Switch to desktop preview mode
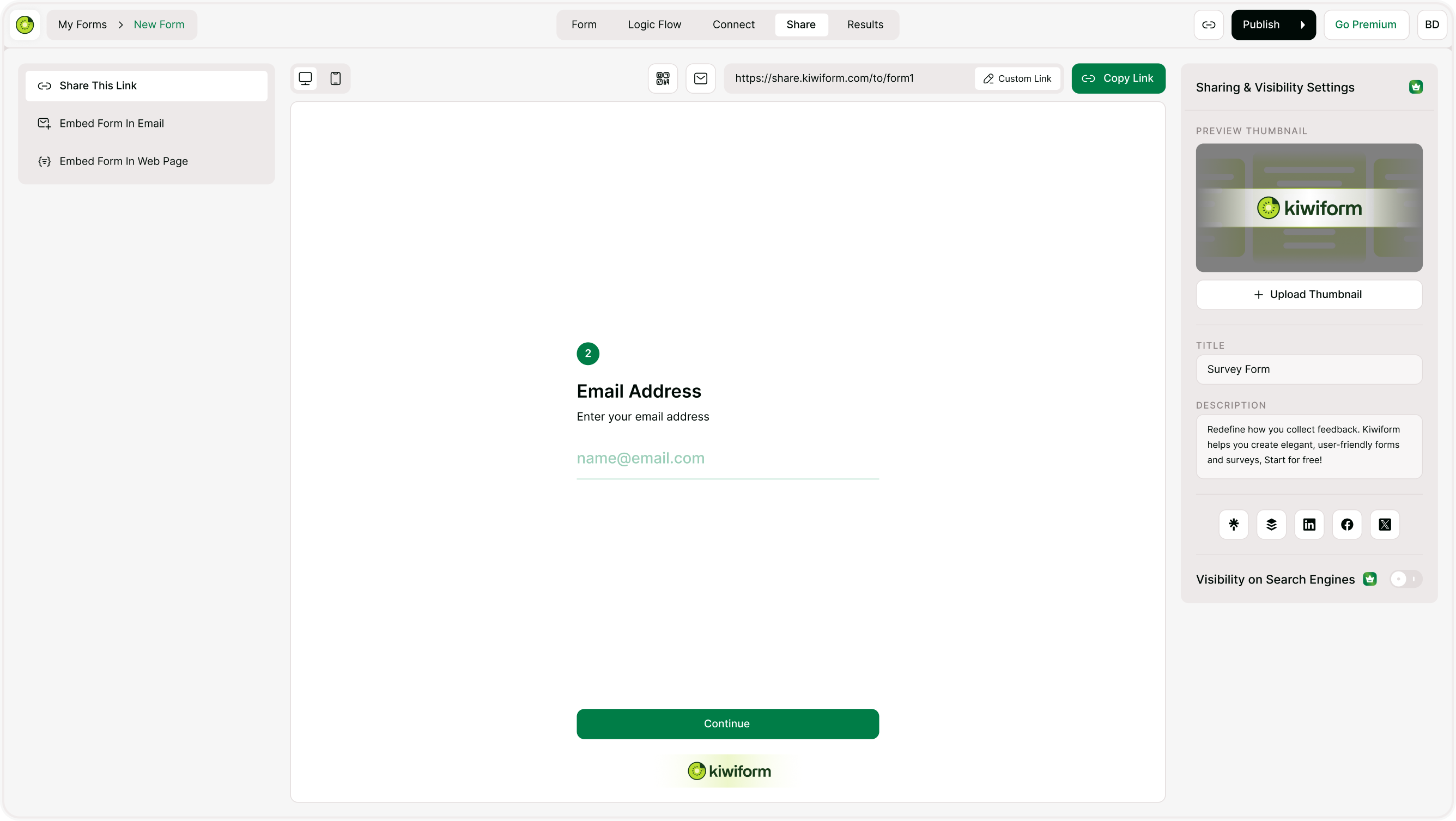1456x821 pixels. tap(305, 78)
